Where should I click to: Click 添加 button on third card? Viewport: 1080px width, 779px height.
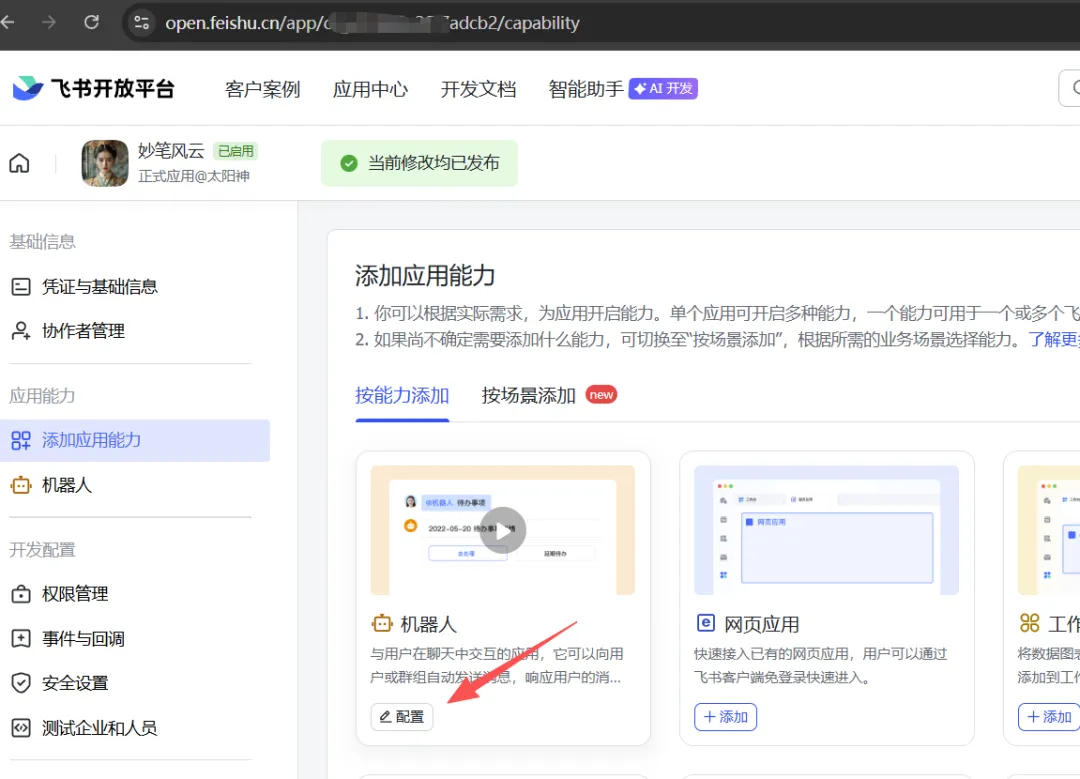[1049, 717]
